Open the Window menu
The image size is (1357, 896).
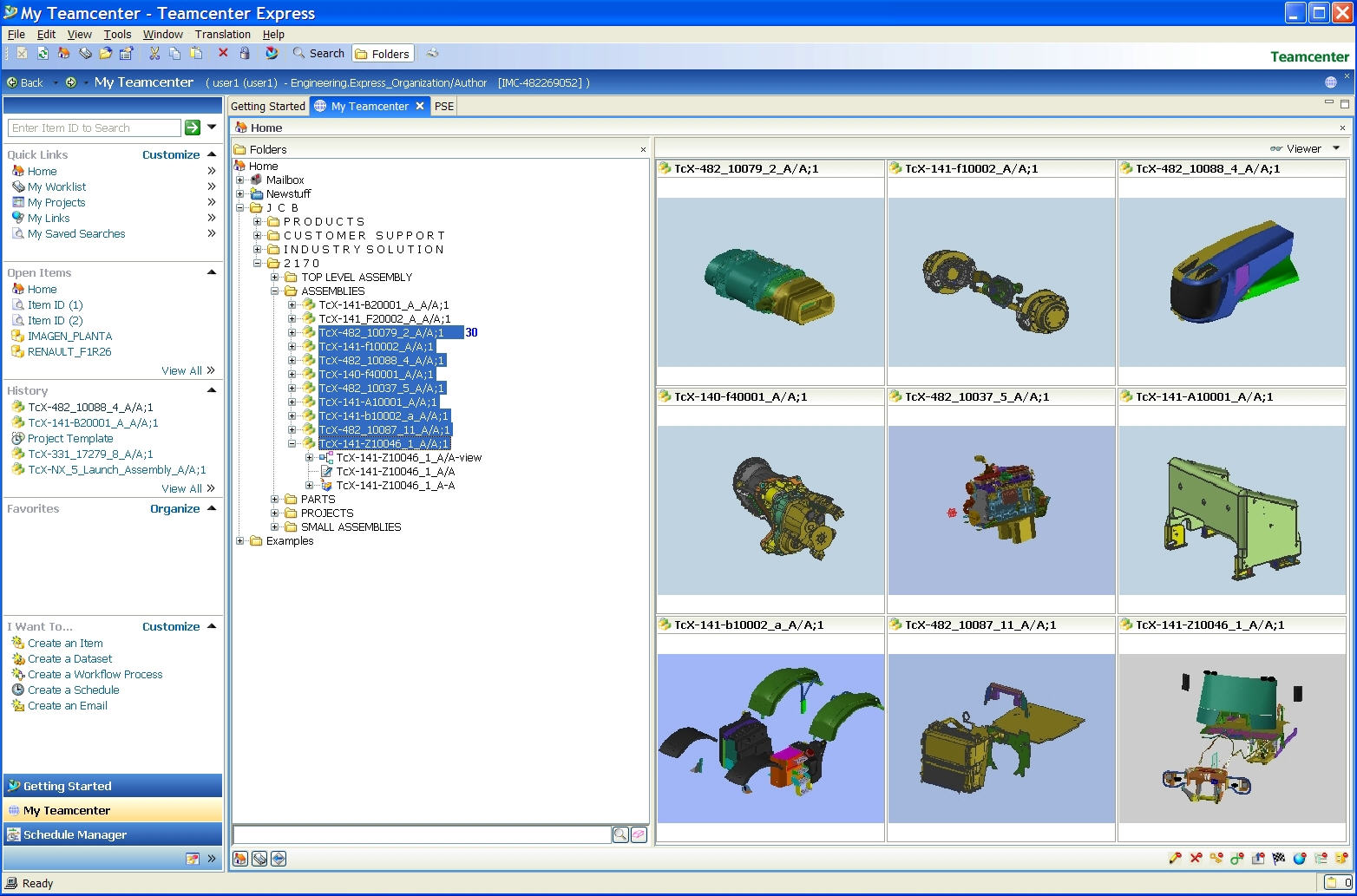pos(162,35)
